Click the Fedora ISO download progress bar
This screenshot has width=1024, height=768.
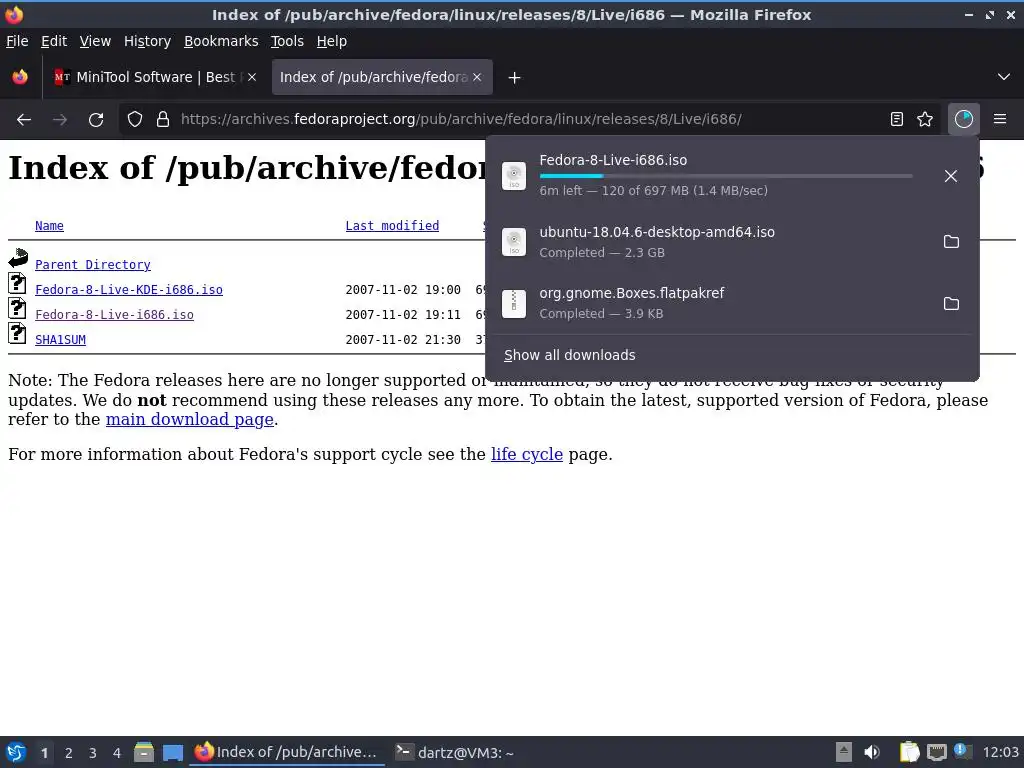pyautogui.click(x=726, y=176)
